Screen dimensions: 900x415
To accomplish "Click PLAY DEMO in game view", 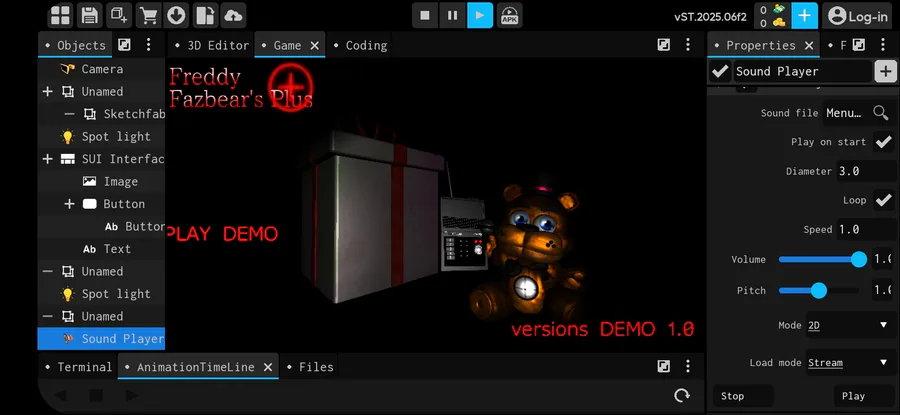I will [222, 234].
